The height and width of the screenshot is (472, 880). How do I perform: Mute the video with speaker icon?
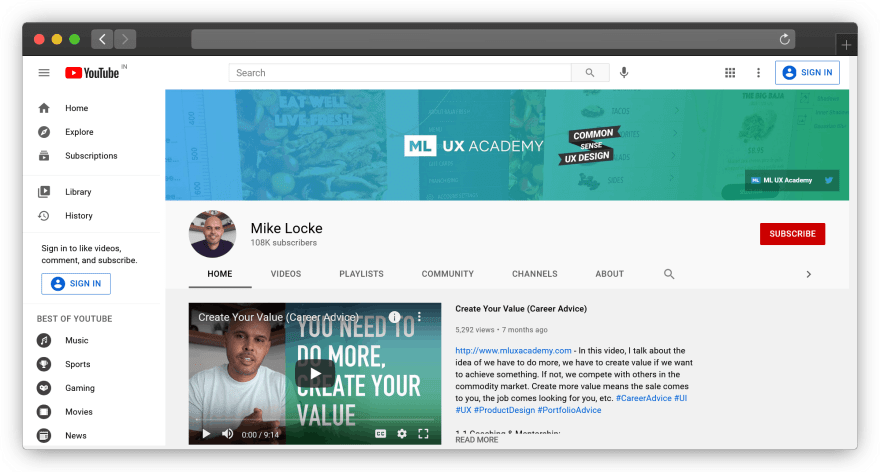click(227, 434)
